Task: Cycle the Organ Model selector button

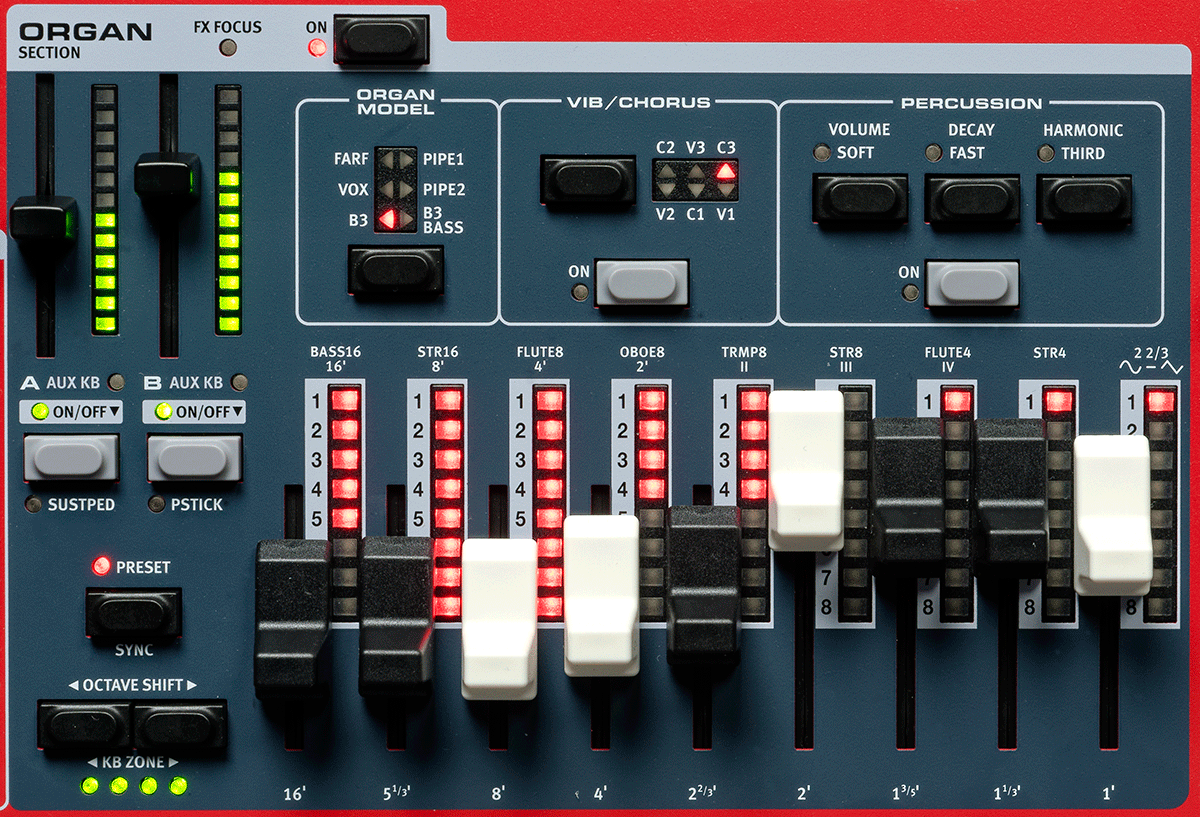Action: click(395, 271)
